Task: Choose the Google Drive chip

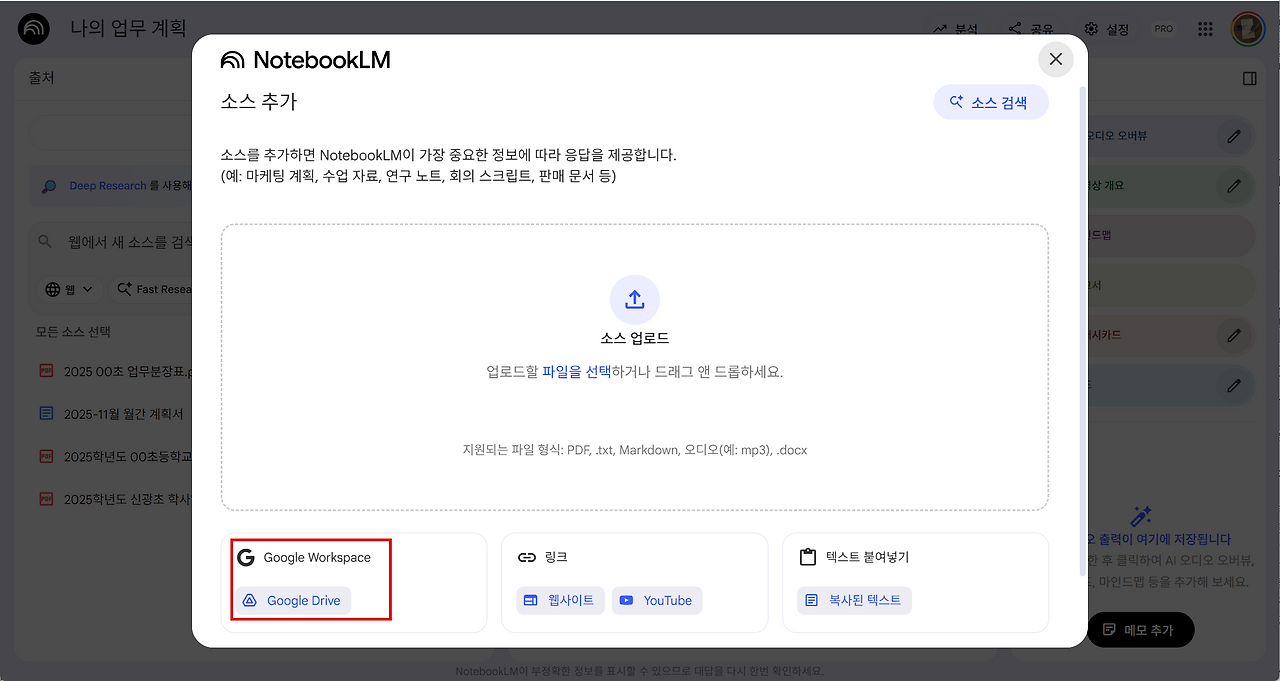Action: (x=294, y=601)
